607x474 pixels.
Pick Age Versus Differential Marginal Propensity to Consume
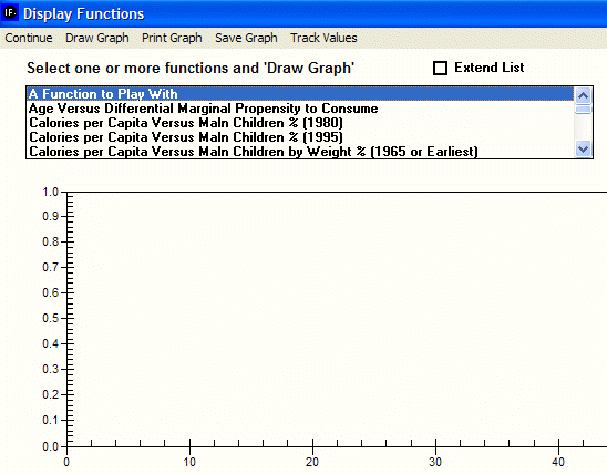(203, 108)
